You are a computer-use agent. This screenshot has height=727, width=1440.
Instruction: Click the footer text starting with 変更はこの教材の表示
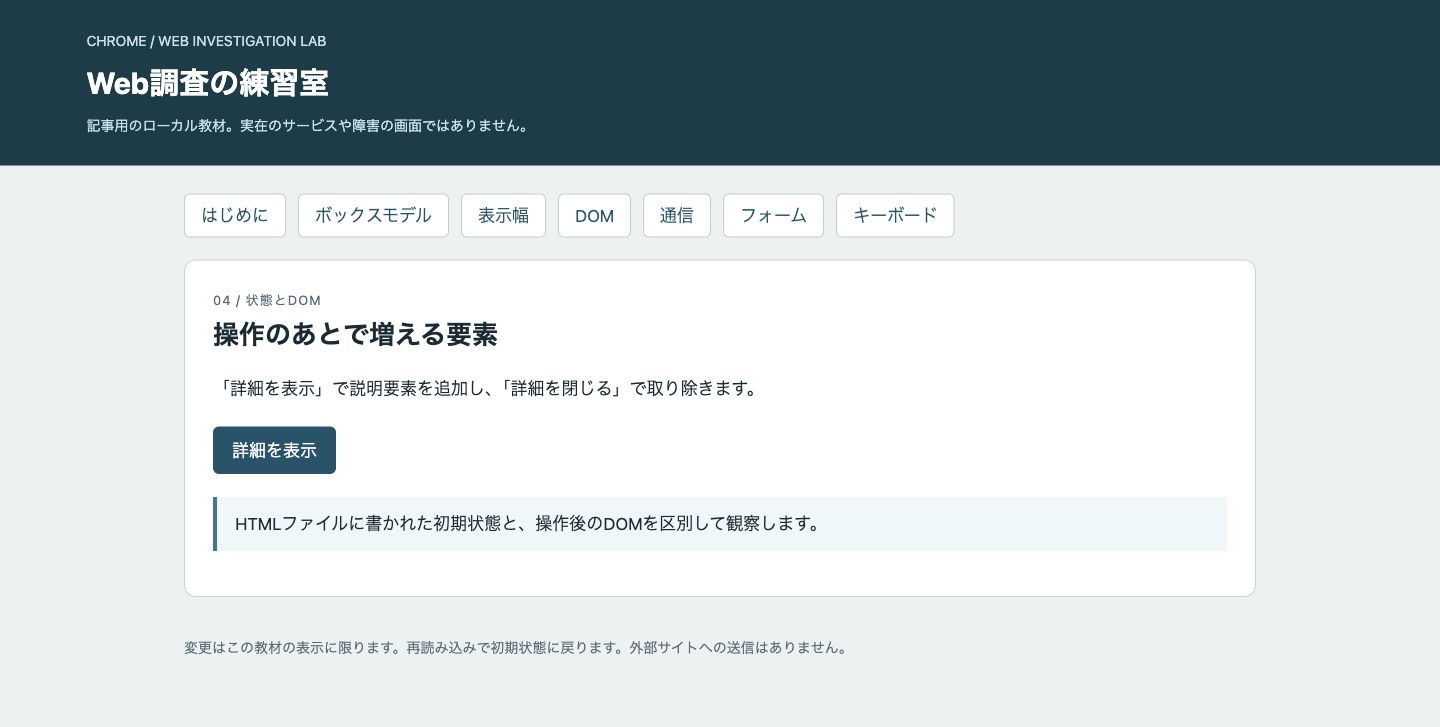(x=518, y=647)
